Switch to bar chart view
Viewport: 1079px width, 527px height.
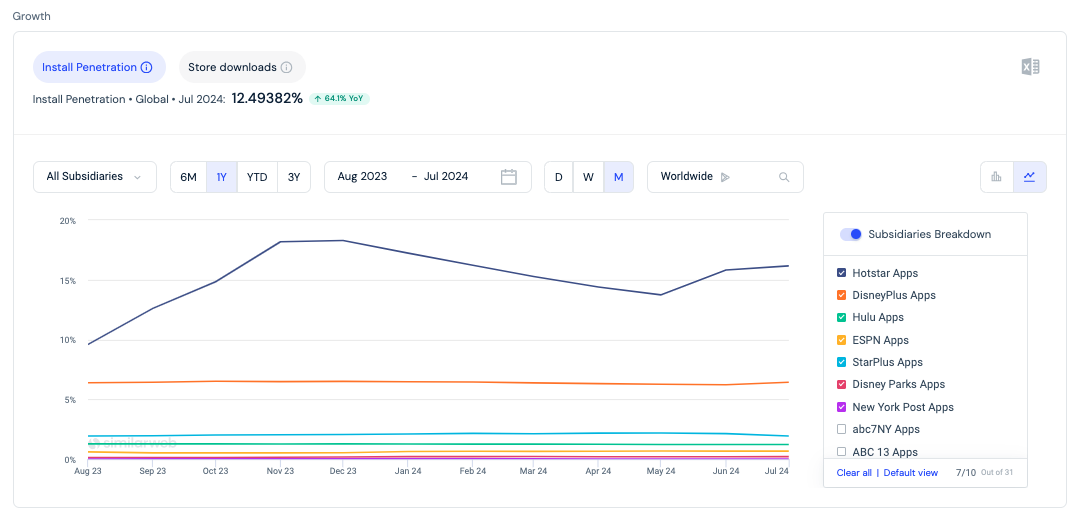click(996, 177)
